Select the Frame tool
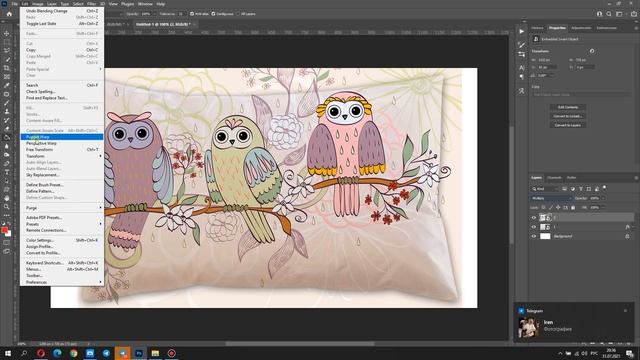640x360 pixels. click(7, 76)
